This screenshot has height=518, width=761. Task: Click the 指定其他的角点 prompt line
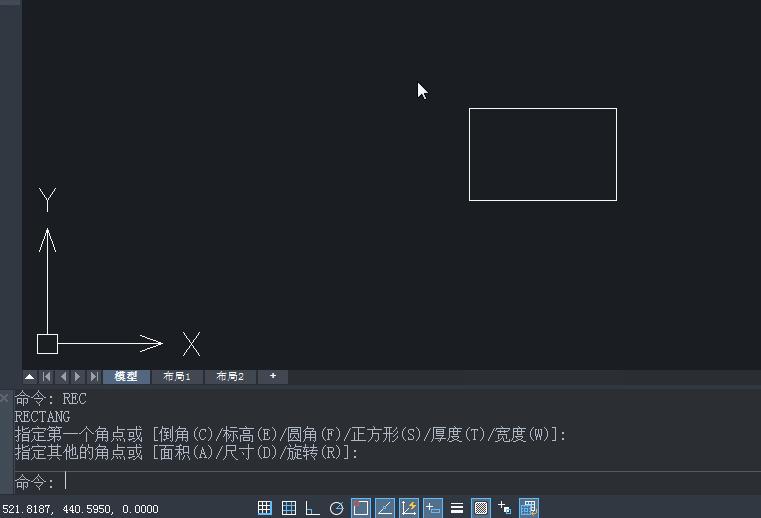(x=186, y=452)
